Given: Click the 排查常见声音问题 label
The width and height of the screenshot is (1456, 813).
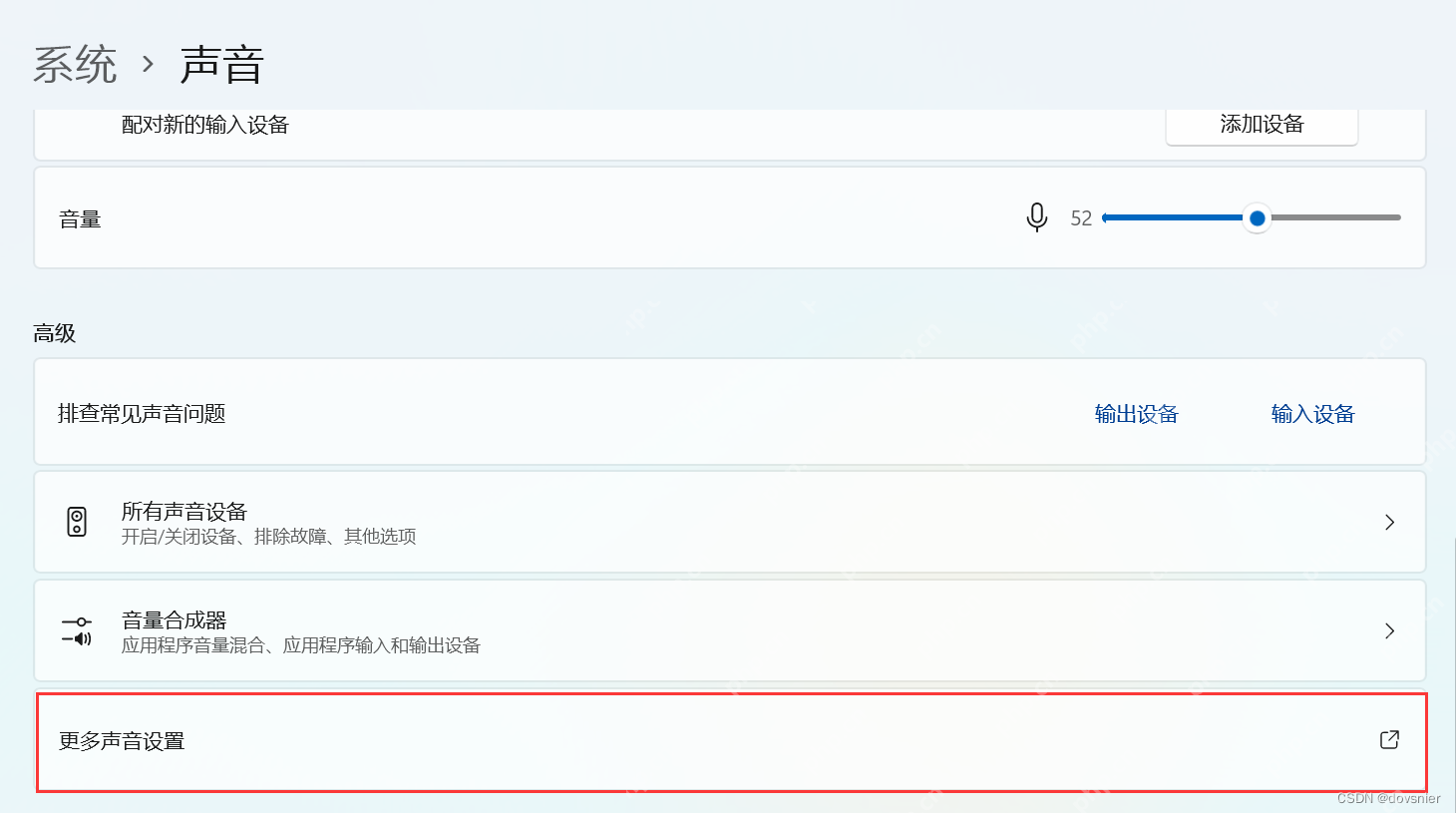Looking at the screenshot, I should pyautogui.click(x=142, y=414).
